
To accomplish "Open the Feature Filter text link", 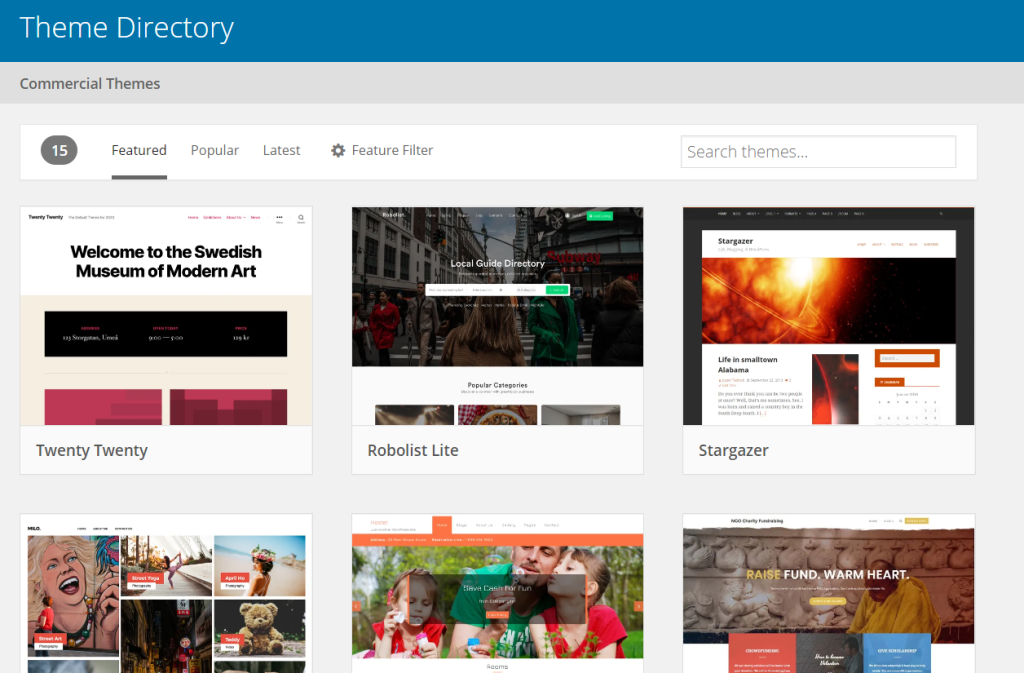I will (x=392, y=150).
